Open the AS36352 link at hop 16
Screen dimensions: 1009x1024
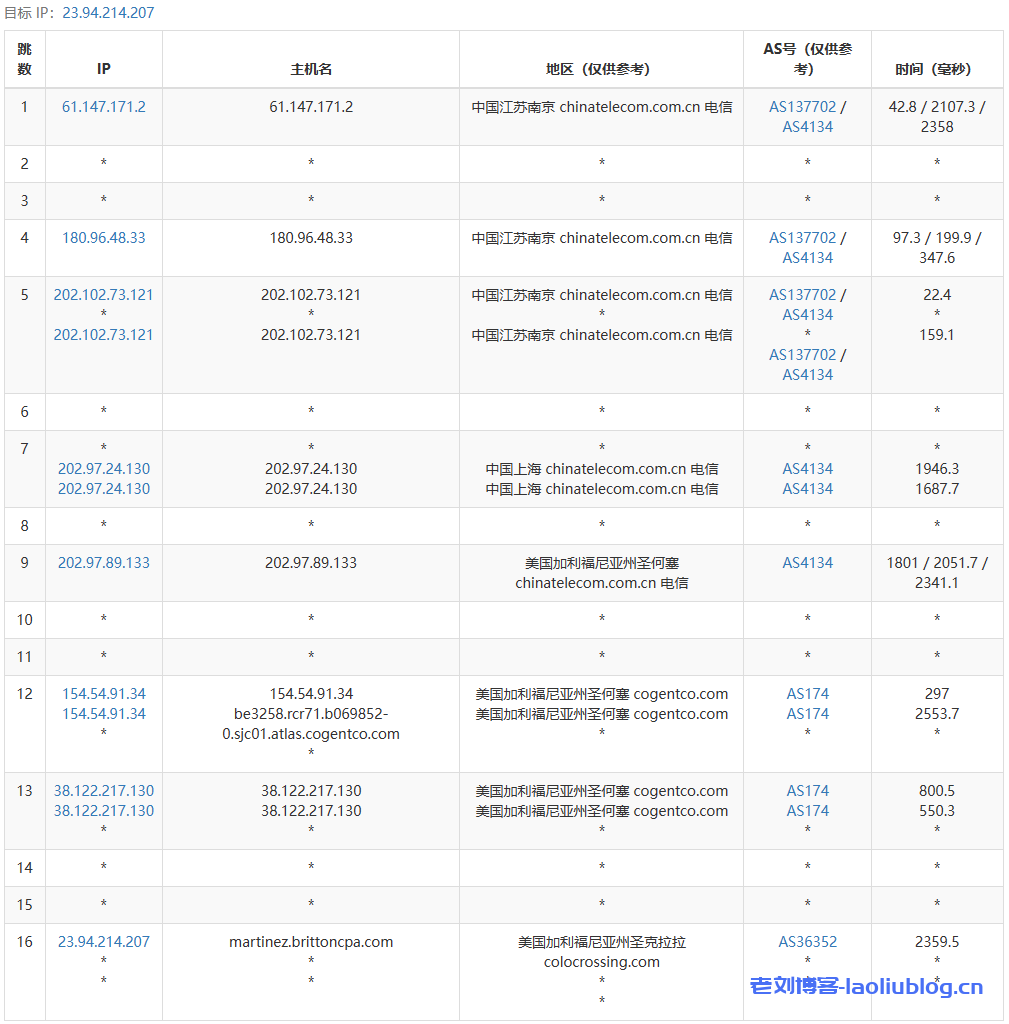click(x=806, y=941)
